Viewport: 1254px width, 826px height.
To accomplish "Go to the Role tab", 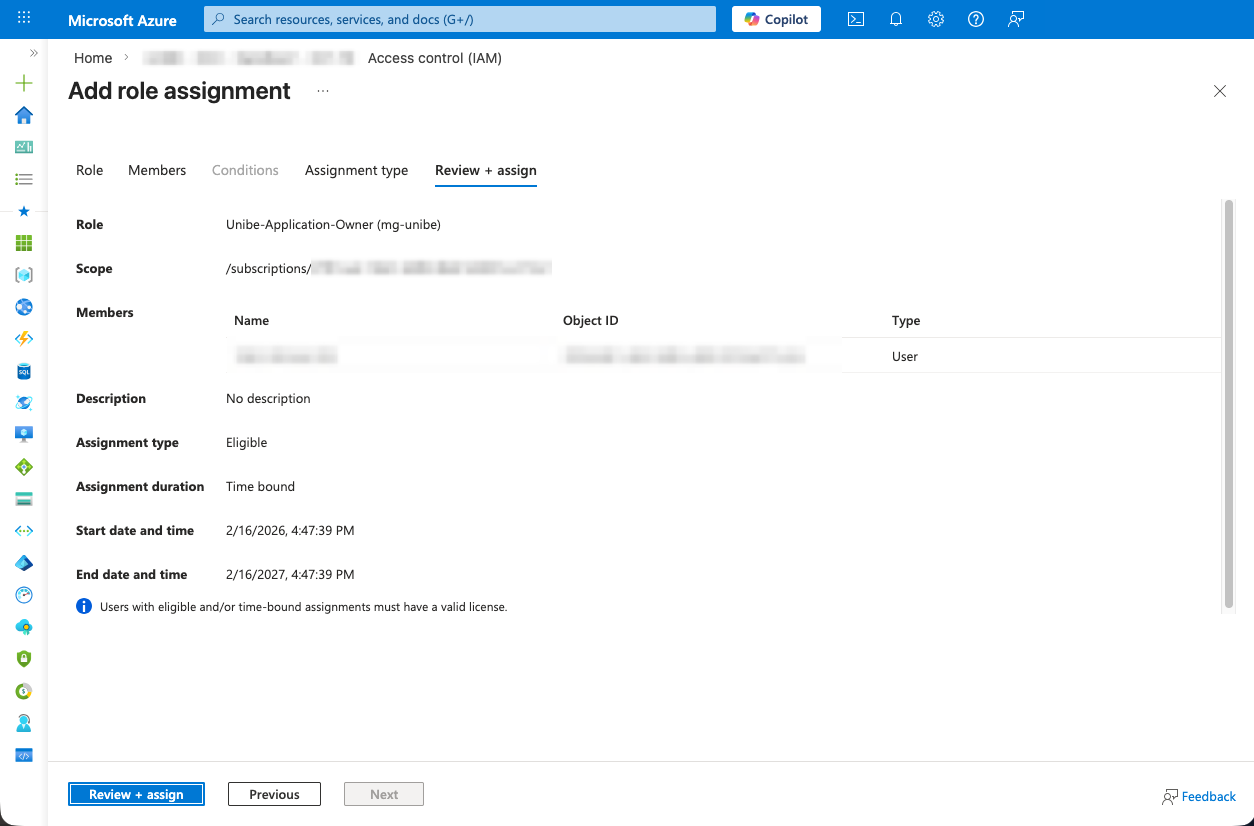I will (x=89, y=170).
